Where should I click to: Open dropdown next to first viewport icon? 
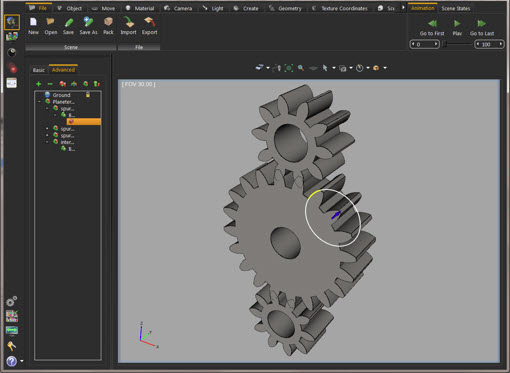pyautogui.click(x=268, y=68)
